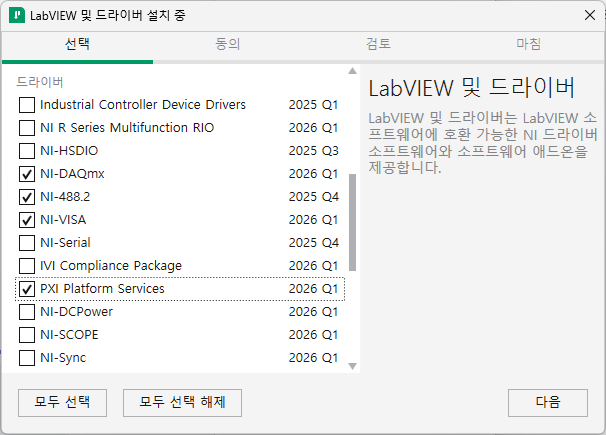Select the NI-HSDIO driver checkbox
Image resolution: width=606 pixels, height=435 pixels.
click(27, 151)
